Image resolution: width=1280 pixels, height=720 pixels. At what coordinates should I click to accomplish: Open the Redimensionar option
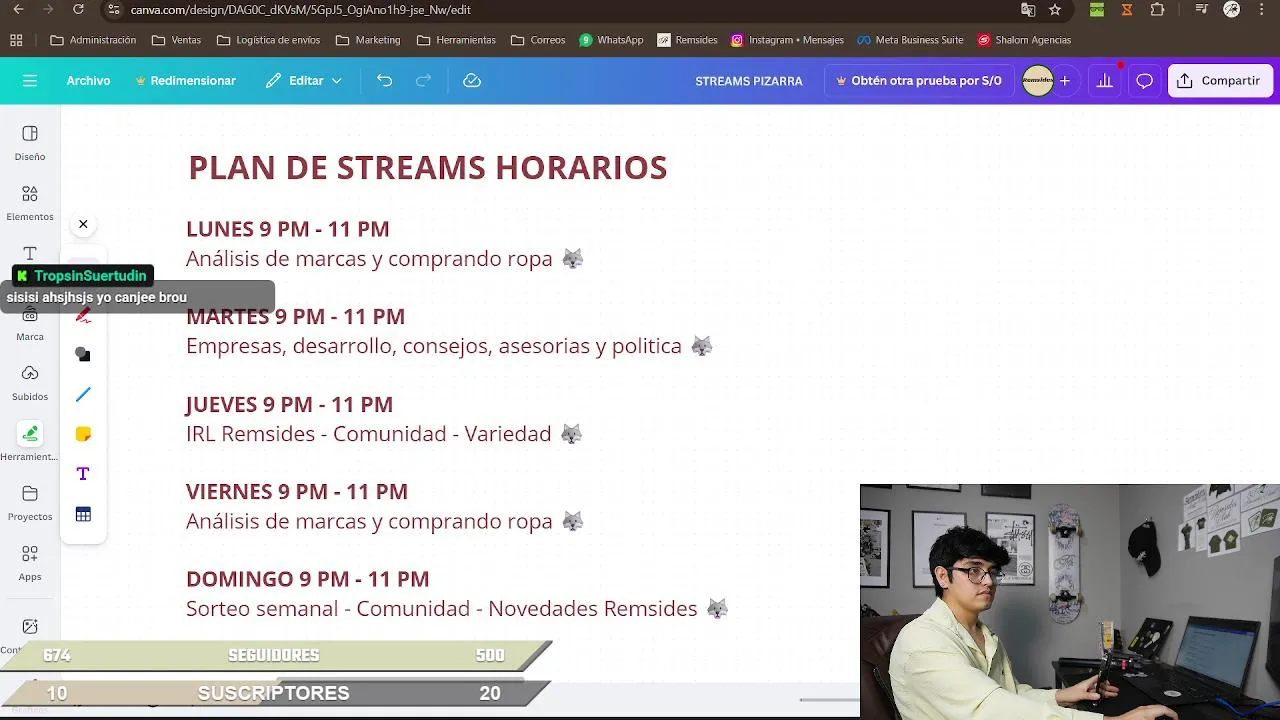[x=186, y=81]
